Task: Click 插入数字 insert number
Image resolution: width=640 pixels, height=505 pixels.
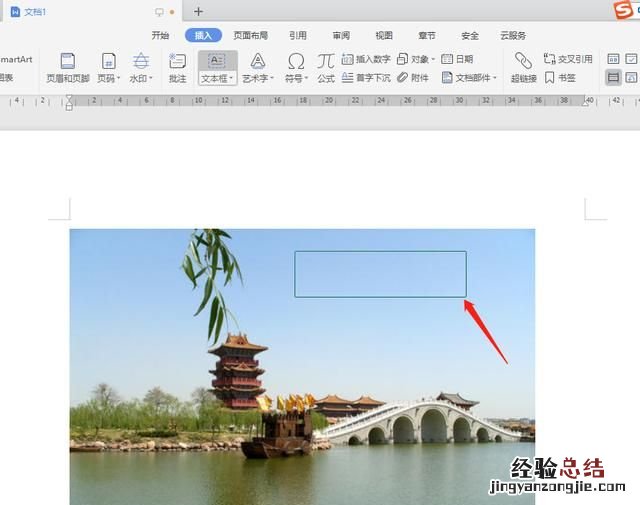Action: point(366,59)
